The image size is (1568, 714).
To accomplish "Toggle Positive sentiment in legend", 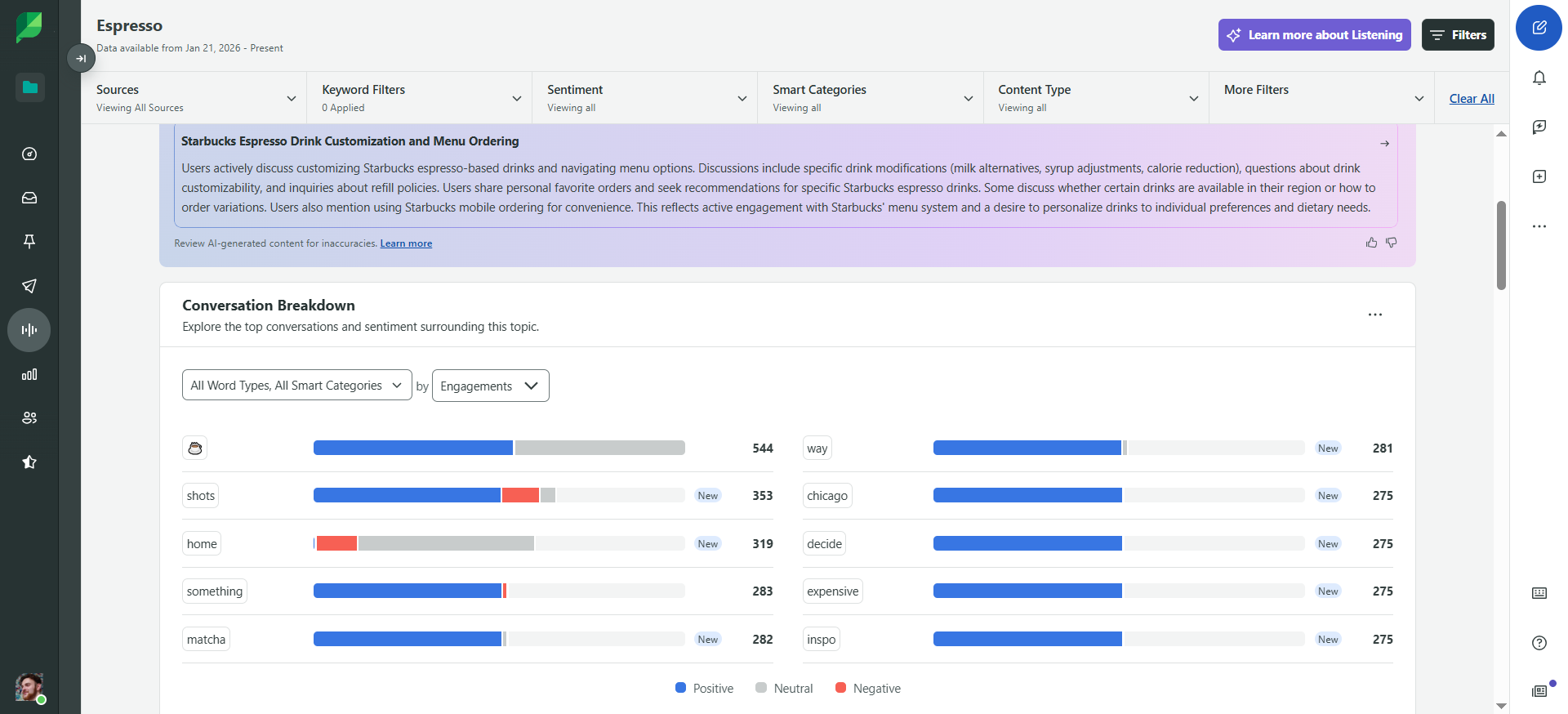I will [x=705, y=689].
